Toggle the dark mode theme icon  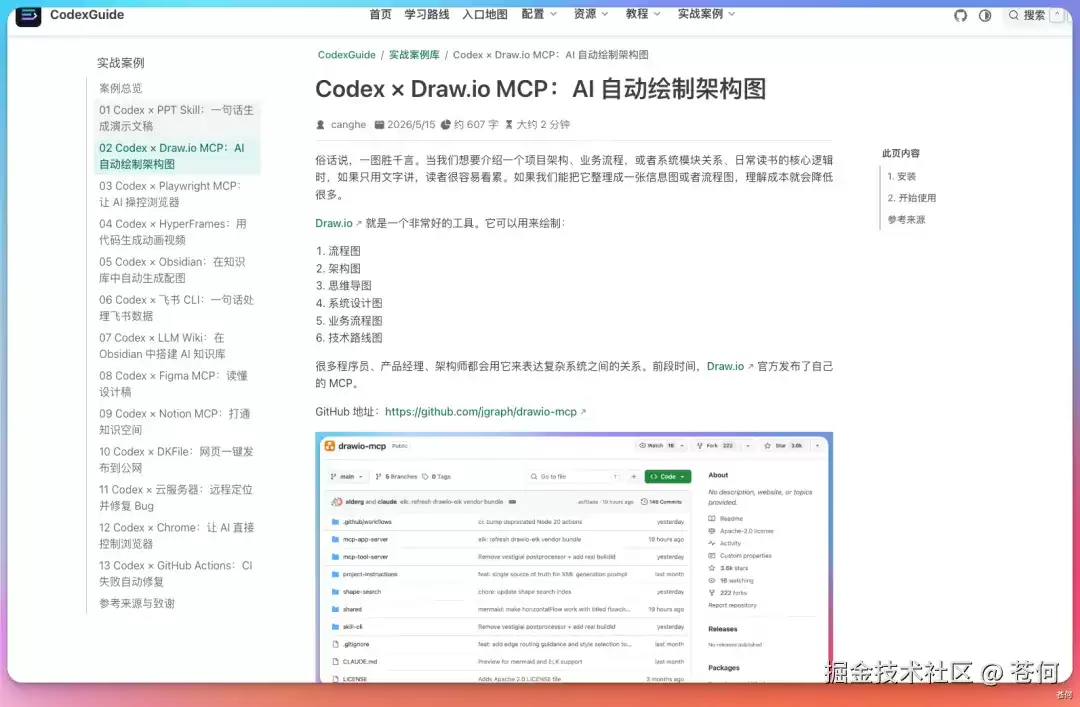coord(985,15)
